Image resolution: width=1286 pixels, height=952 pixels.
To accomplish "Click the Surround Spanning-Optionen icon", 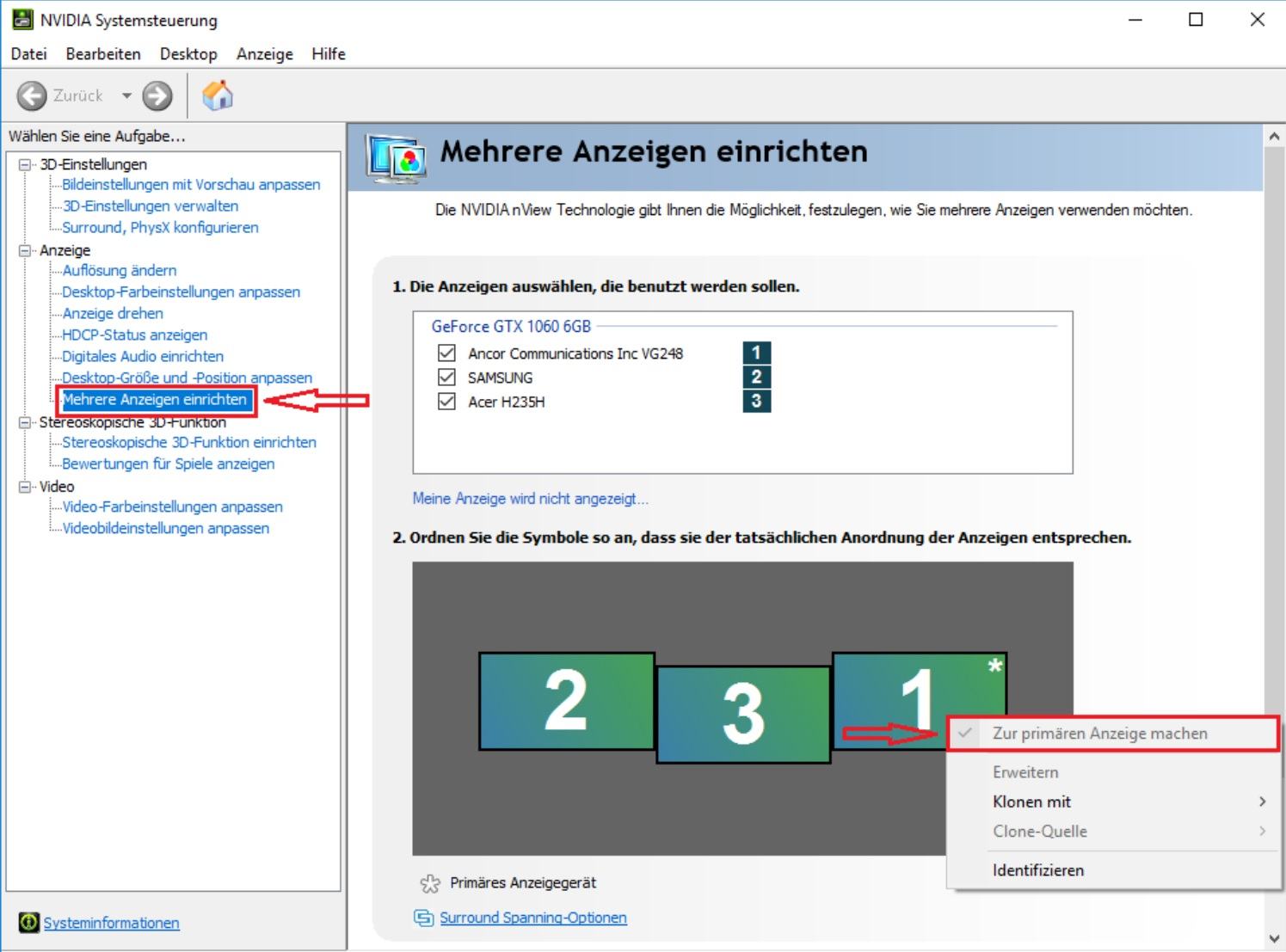I will (x=423, y=918).
